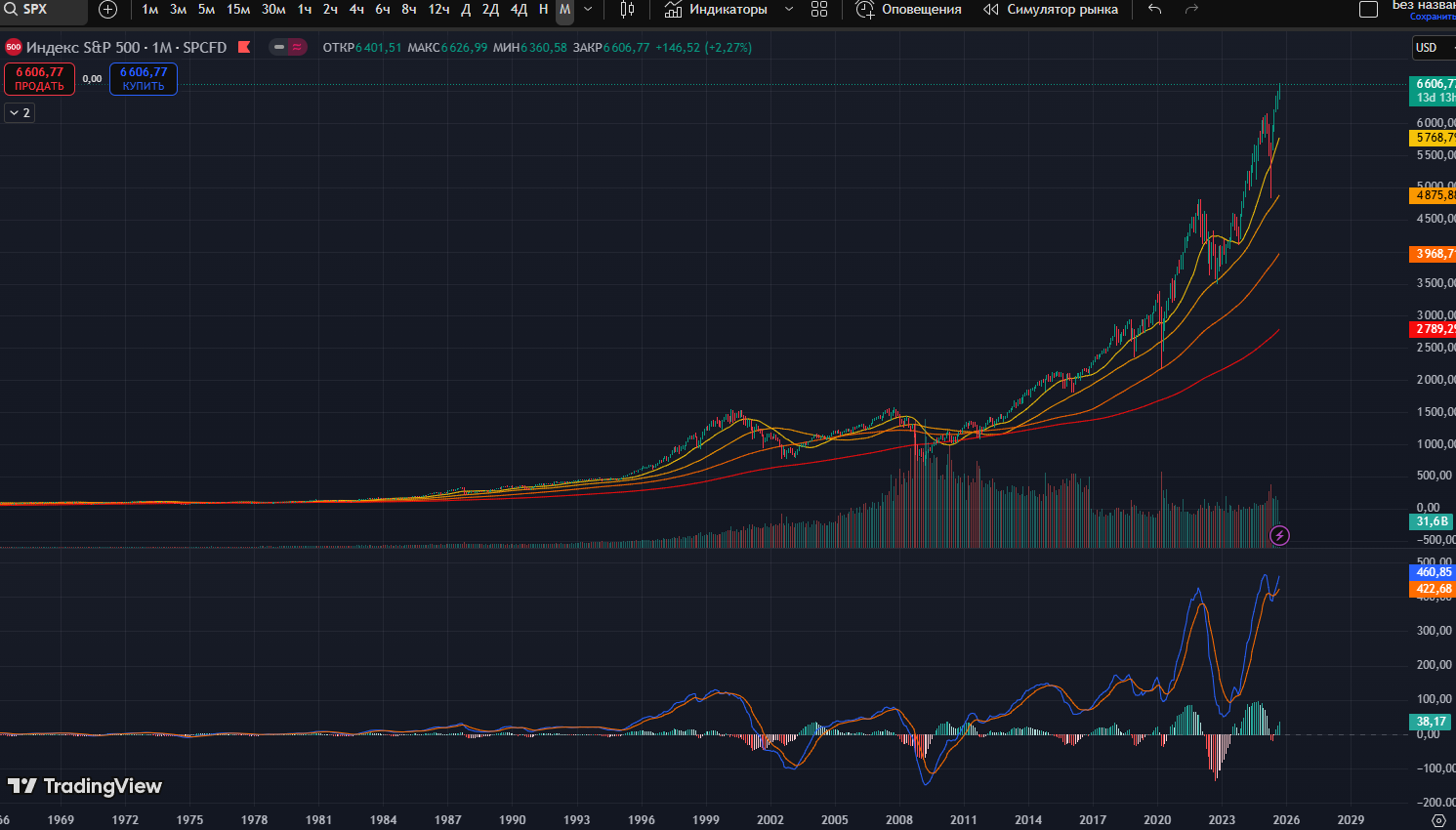Open the USD currency selector
The width and height of the screenshot is (1456, 830).
coord(1434,48)
